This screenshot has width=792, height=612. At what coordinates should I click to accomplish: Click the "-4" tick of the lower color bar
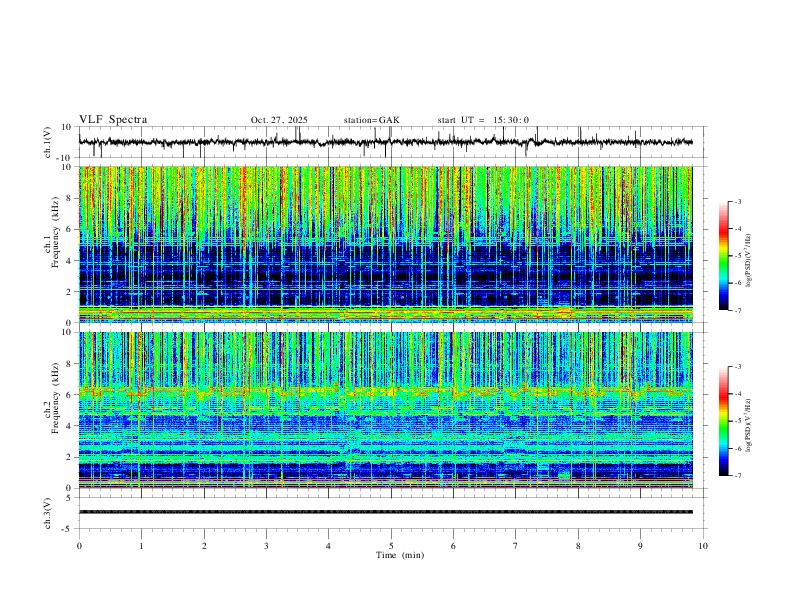click(737, 394)
